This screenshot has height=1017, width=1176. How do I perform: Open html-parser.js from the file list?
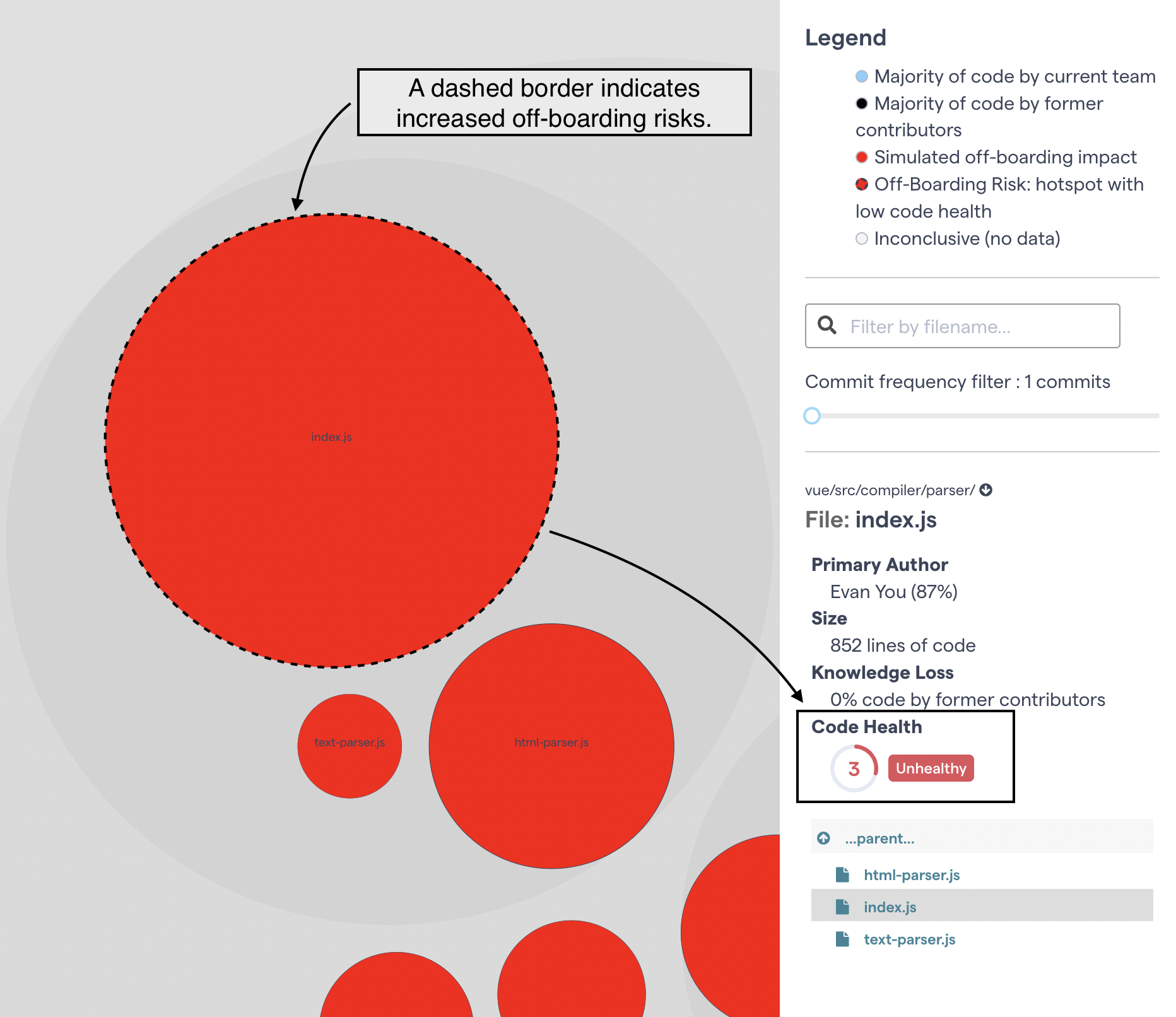point(912,875)
